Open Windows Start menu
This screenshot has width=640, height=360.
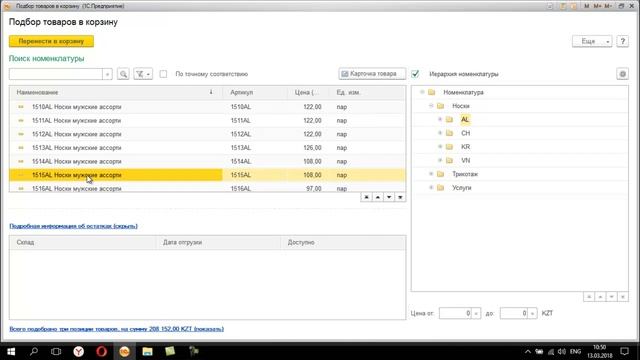coord(11,351)
